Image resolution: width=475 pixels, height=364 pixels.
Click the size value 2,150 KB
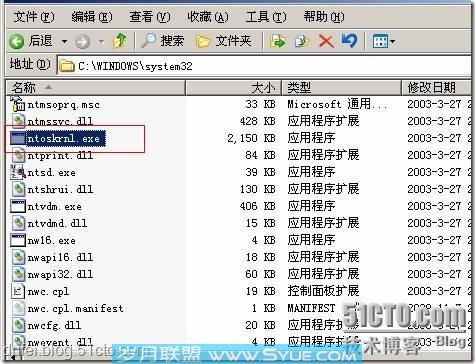click(x=252, y=138)
